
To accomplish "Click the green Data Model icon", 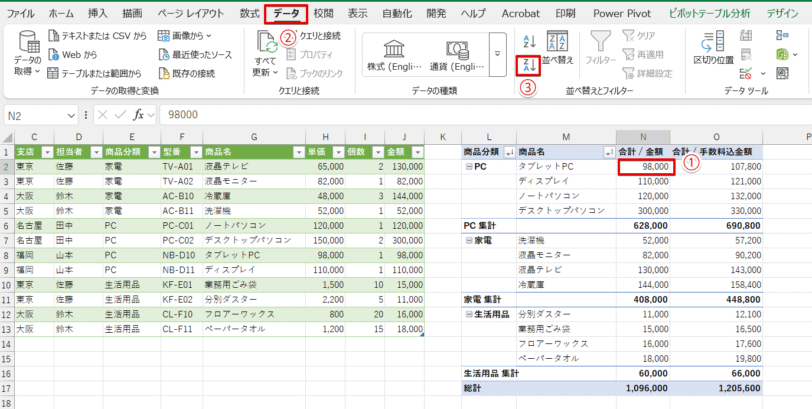I will pyautogui.click(x=782, y=54).
